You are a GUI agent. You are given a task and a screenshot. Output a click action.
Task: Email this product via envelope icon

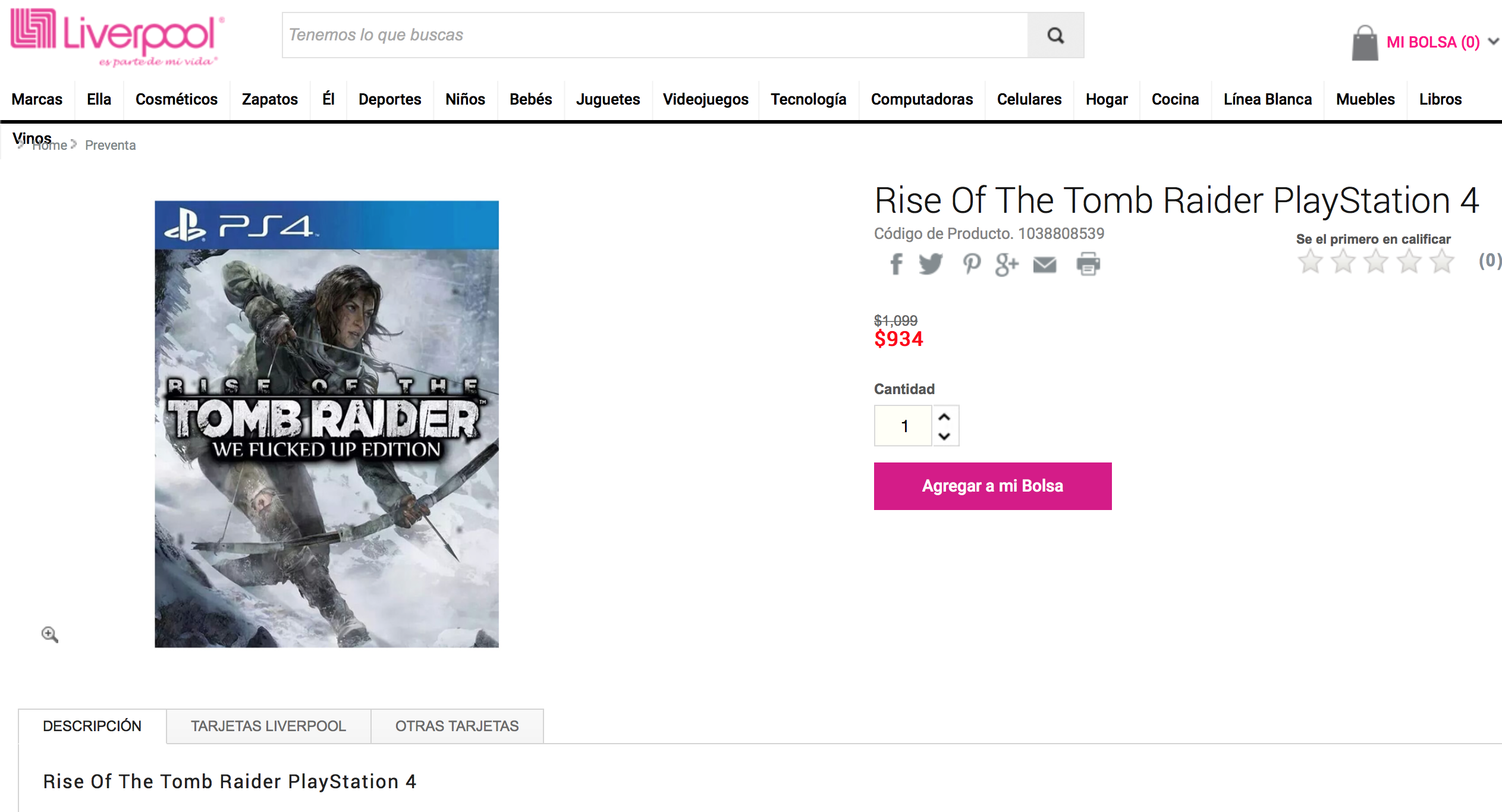1045,265
